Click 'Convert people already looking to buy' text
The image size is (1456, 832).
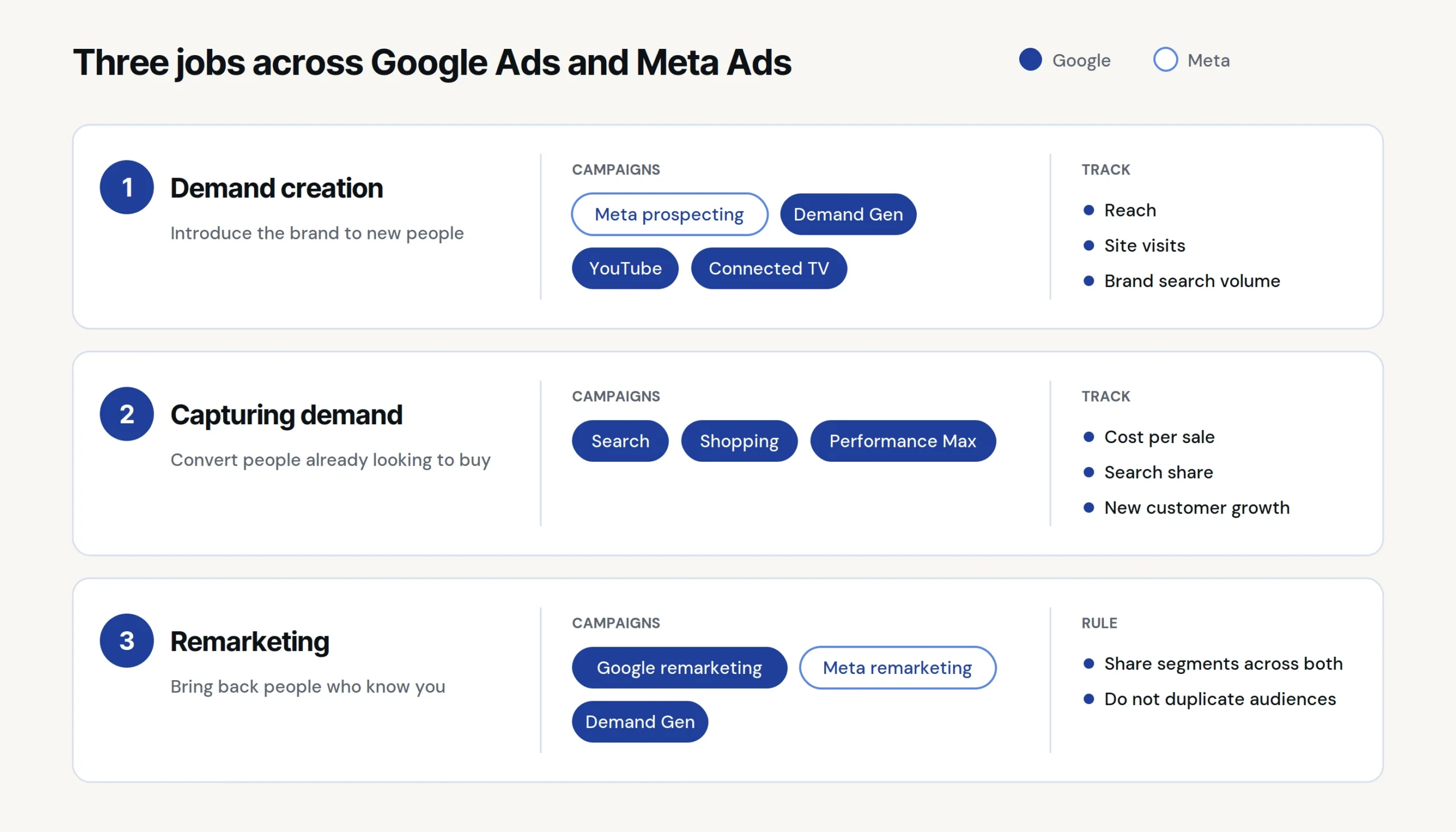(330, 460)
